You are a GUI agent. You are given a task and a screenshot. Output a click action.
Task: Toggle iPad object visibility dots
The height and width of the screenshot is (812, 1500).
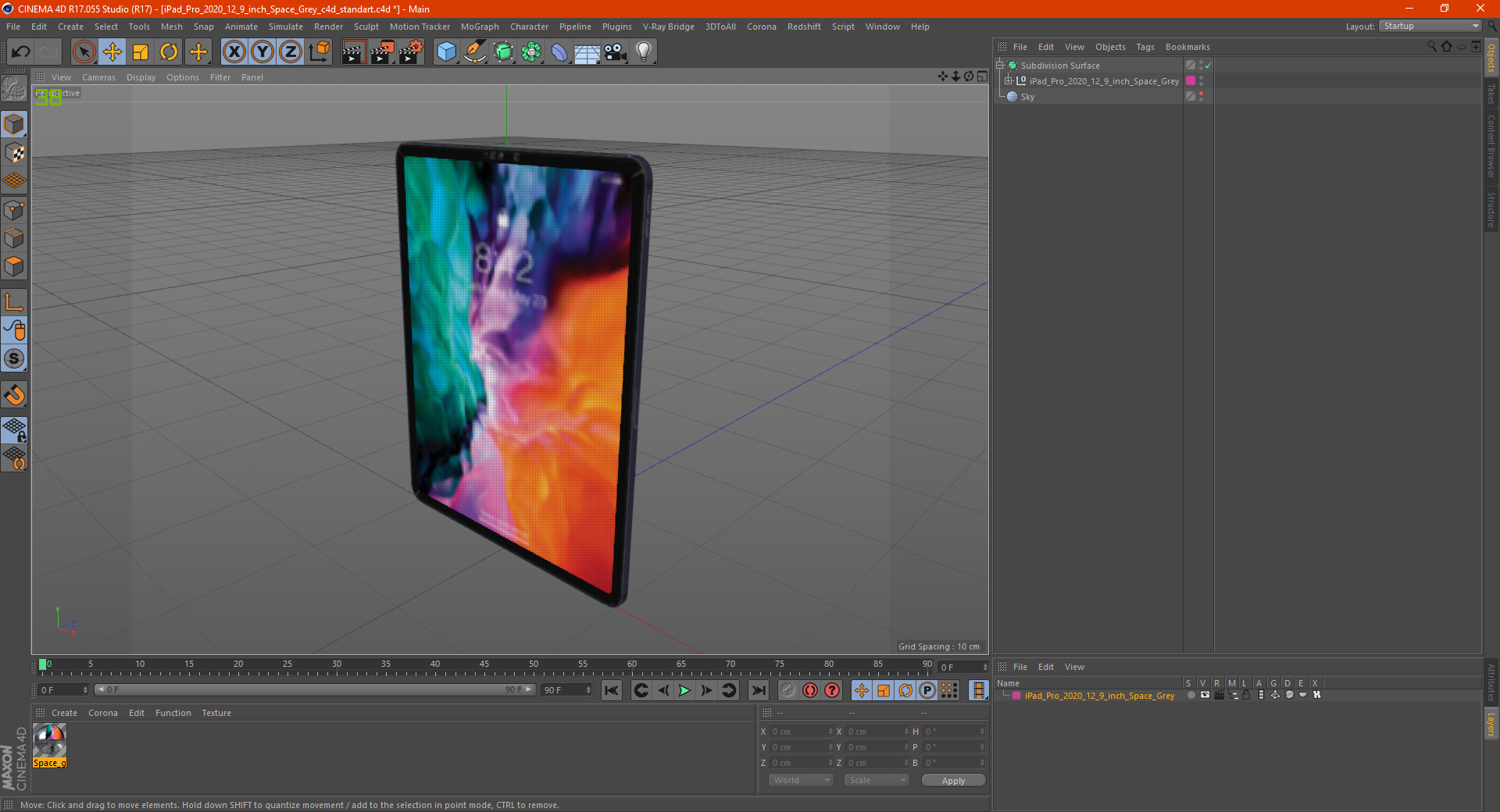coord(1201,80)
